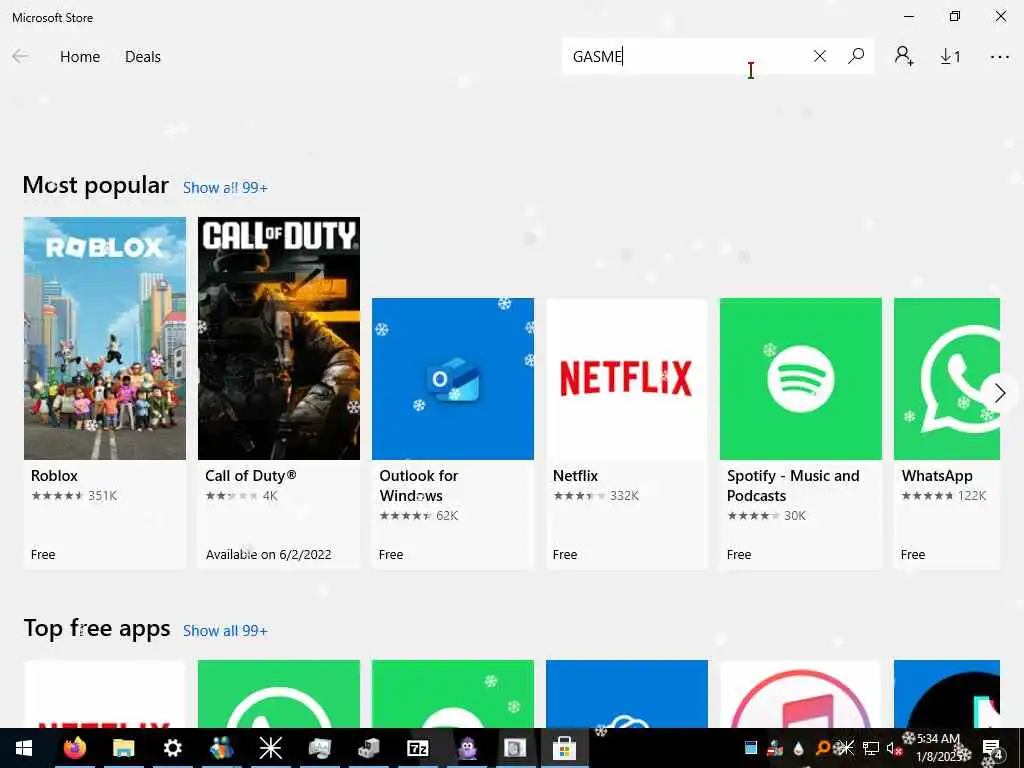Screen dimensions: 1024x768
Task: Open the 7-Zip taskbar icon
Action: (x=417, y=748)
